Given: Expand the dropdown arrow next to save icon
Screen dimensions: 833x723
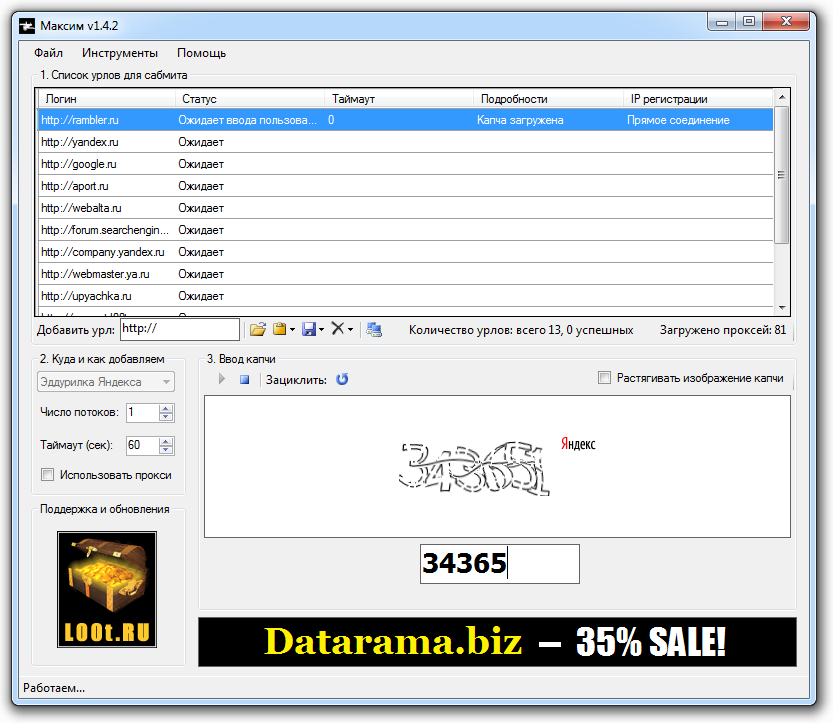Looking at the screenshot, I should 322,329.
